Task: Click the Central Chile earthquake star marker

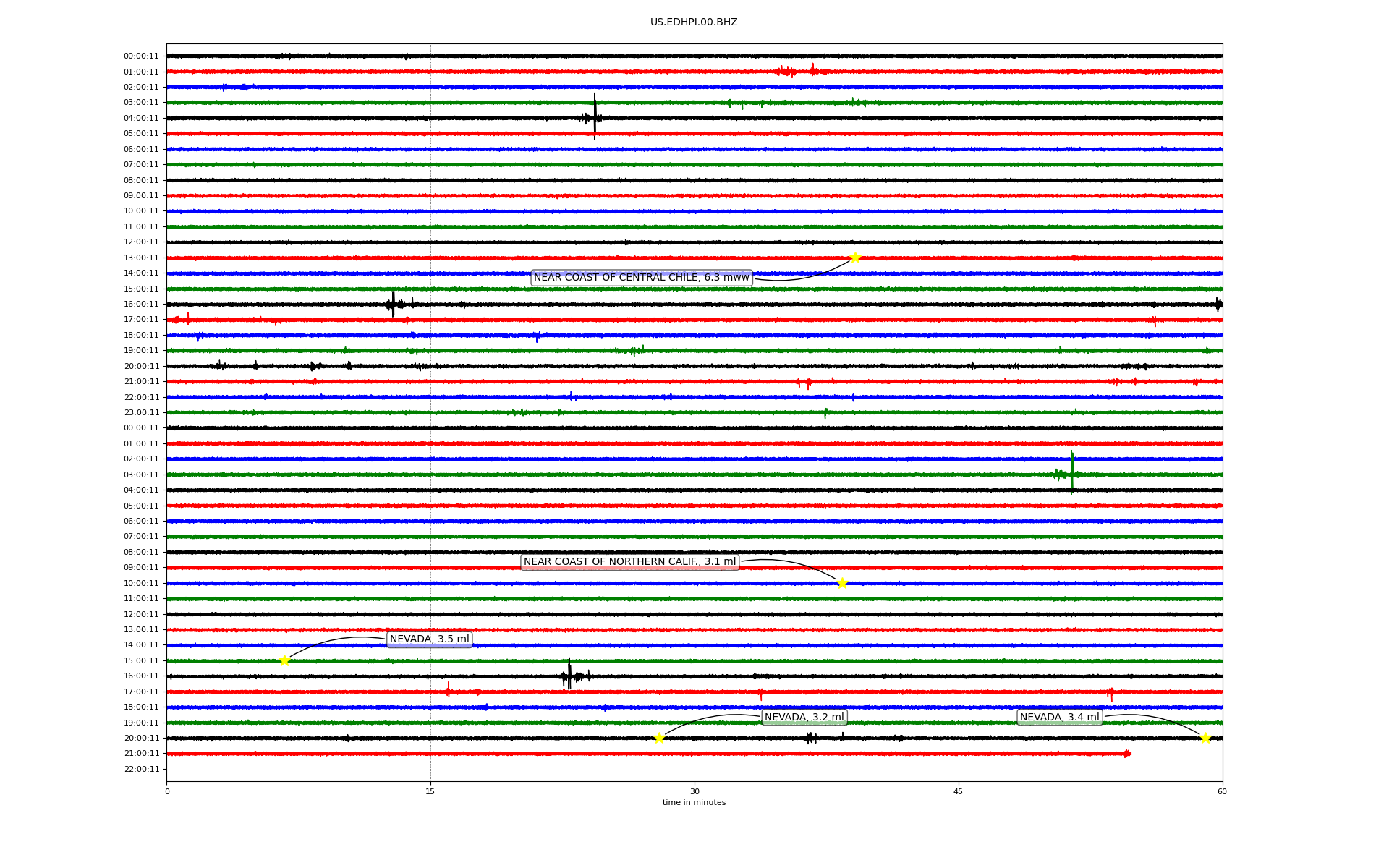Action: (x=855, y=258)
